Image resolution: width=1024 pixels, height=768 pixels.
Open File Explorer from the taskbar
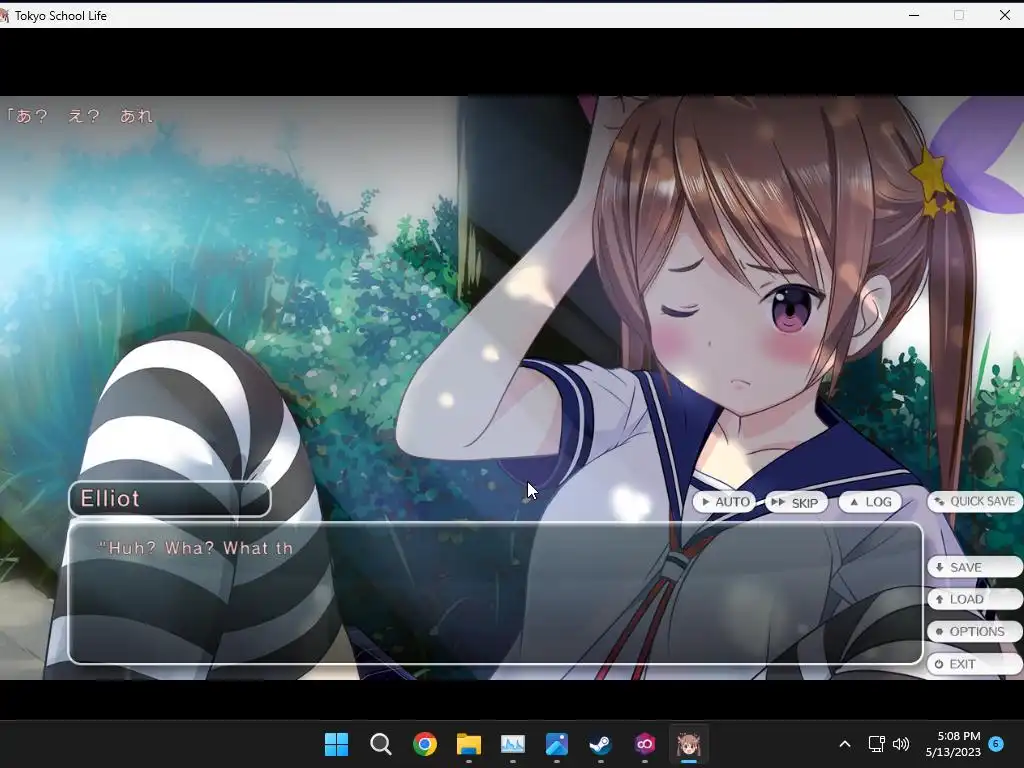click(469, 744)
